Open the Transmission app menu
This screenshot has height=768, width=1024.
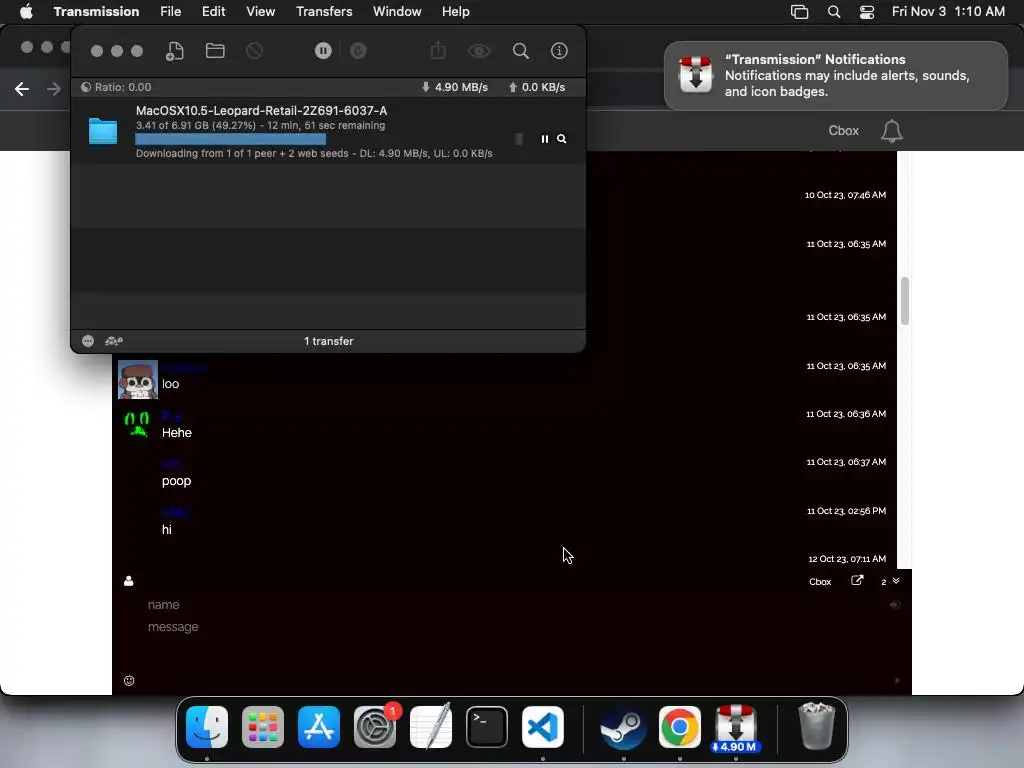point(96,12)
